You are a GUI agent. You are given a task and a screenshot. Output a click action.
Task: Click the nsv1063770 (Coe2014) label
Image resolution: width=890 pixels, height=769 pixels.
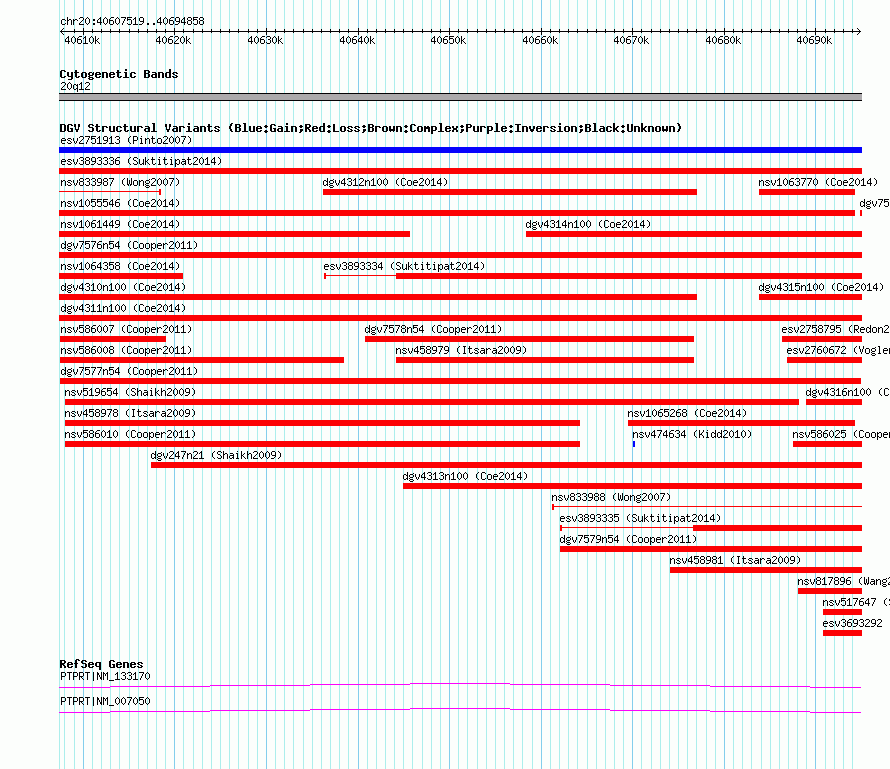[x=818, y=182]
